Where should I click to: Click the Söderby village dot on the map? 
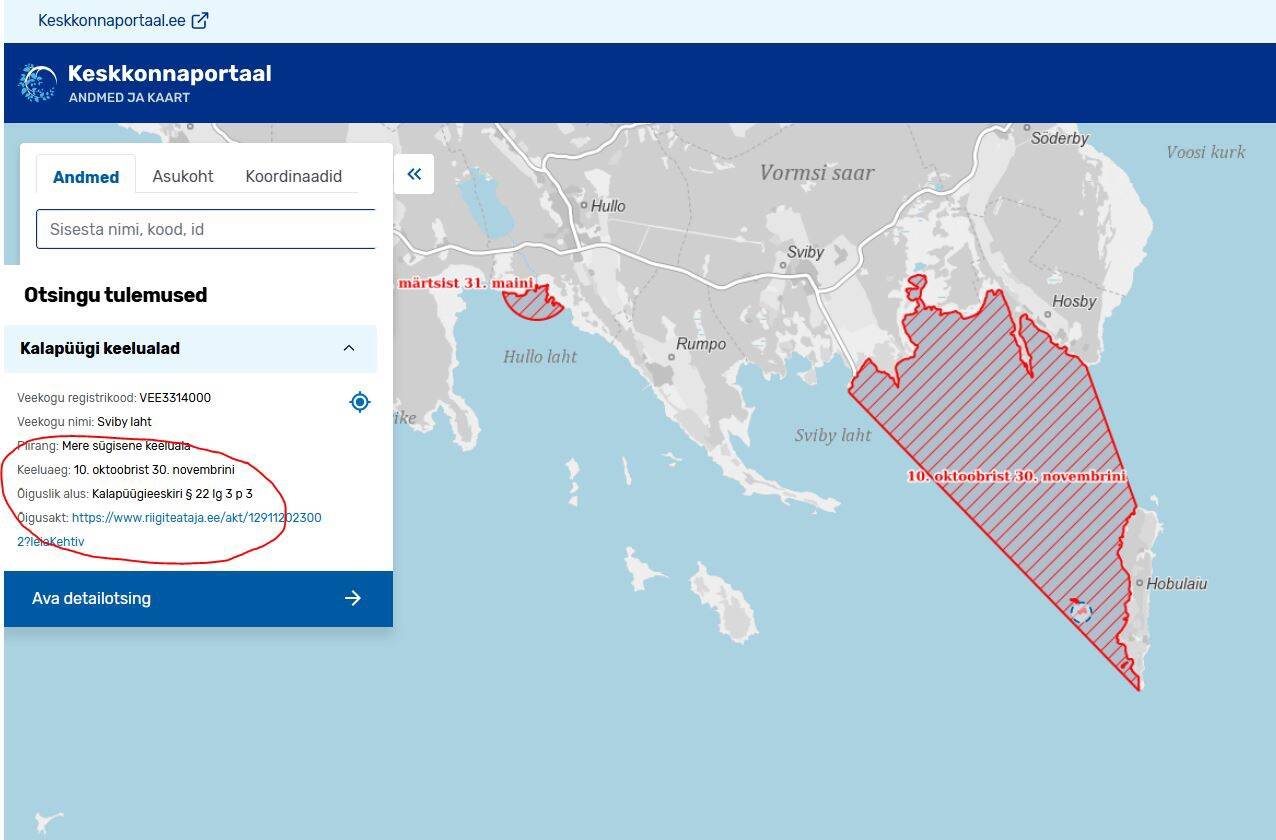coord(1026,128)
